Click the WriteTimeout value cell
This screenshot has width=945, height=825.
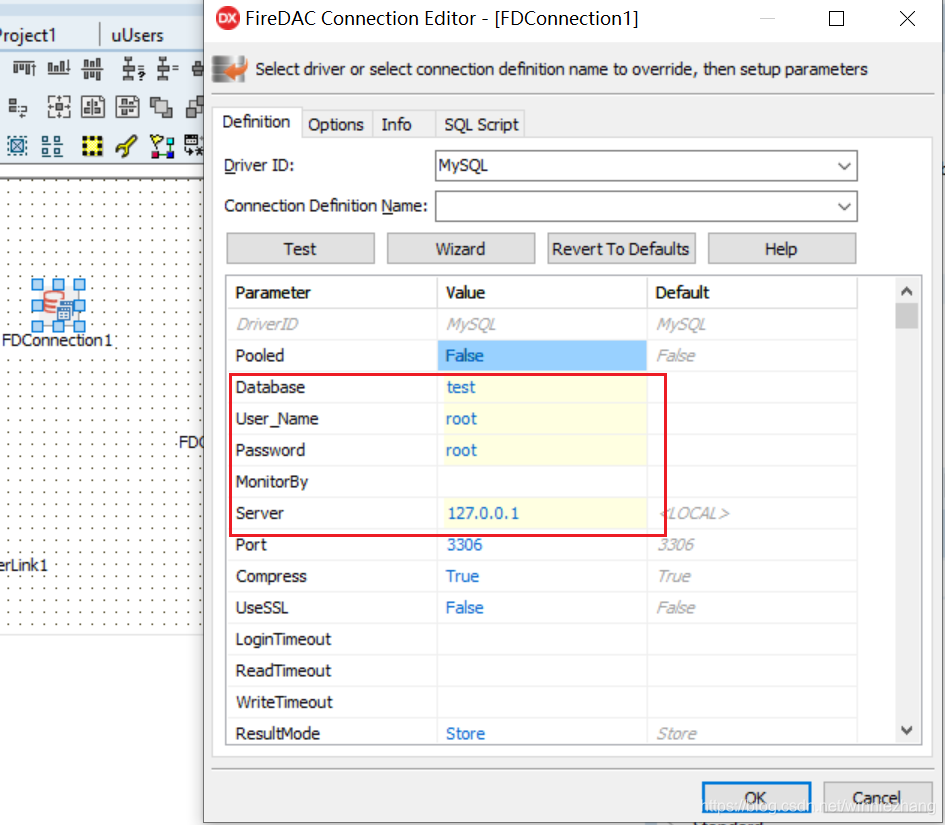(x=542, y=702)
